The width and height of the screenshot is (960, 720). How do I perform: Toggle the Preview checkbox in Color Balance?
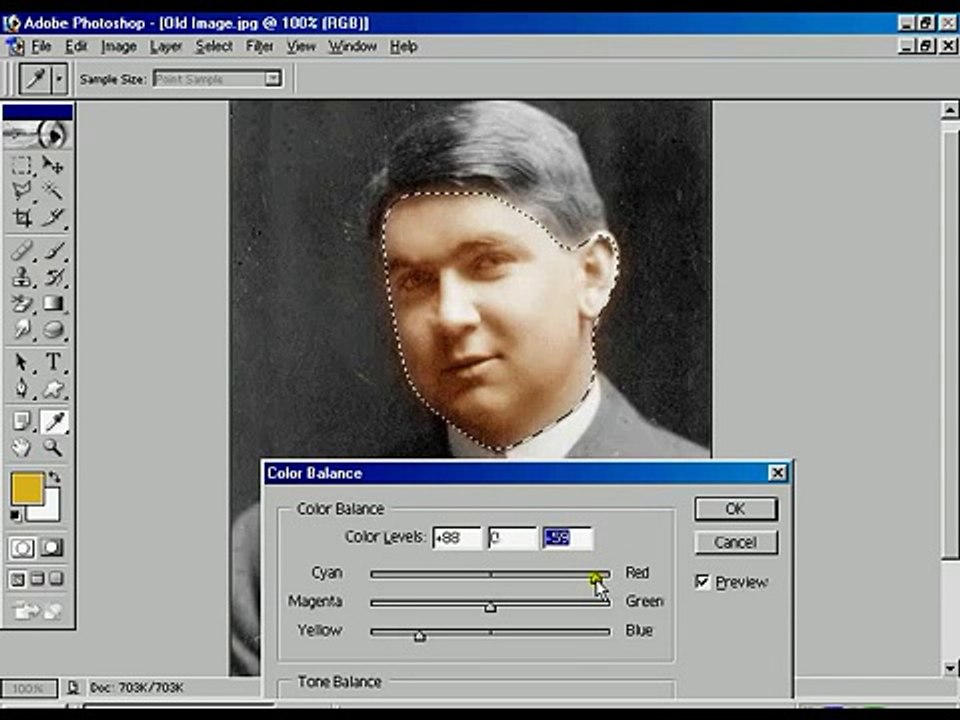pos(702,582)
